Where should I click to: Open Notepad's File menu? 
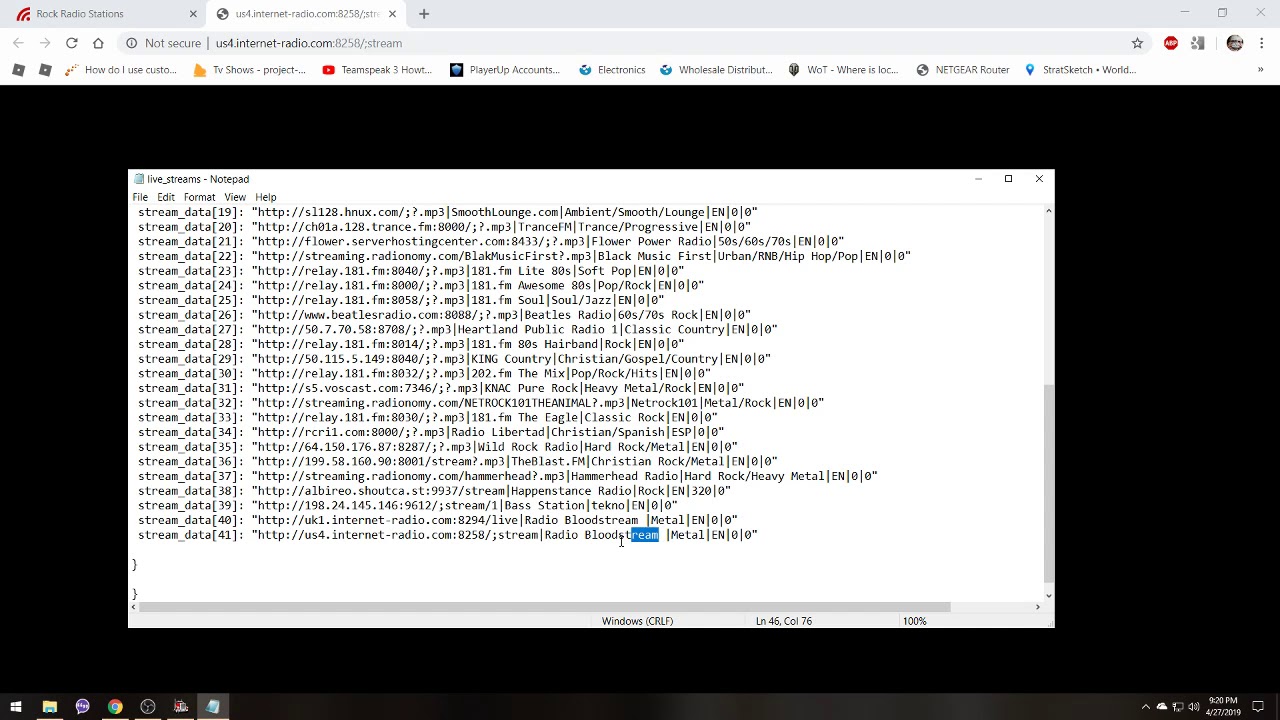coord(140,197)
